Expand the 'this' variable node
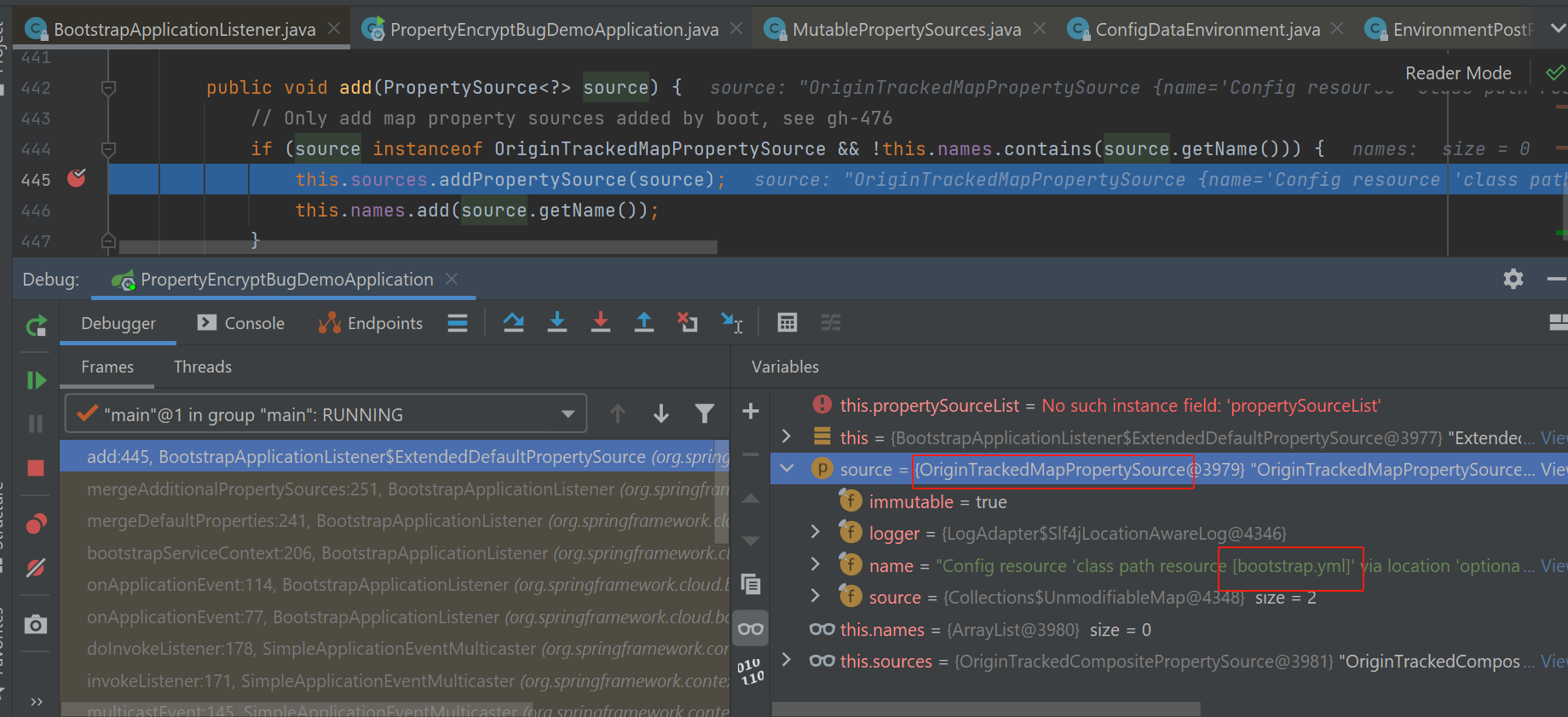This screenshot has width=1568, height=717. (x=787, y=437)
